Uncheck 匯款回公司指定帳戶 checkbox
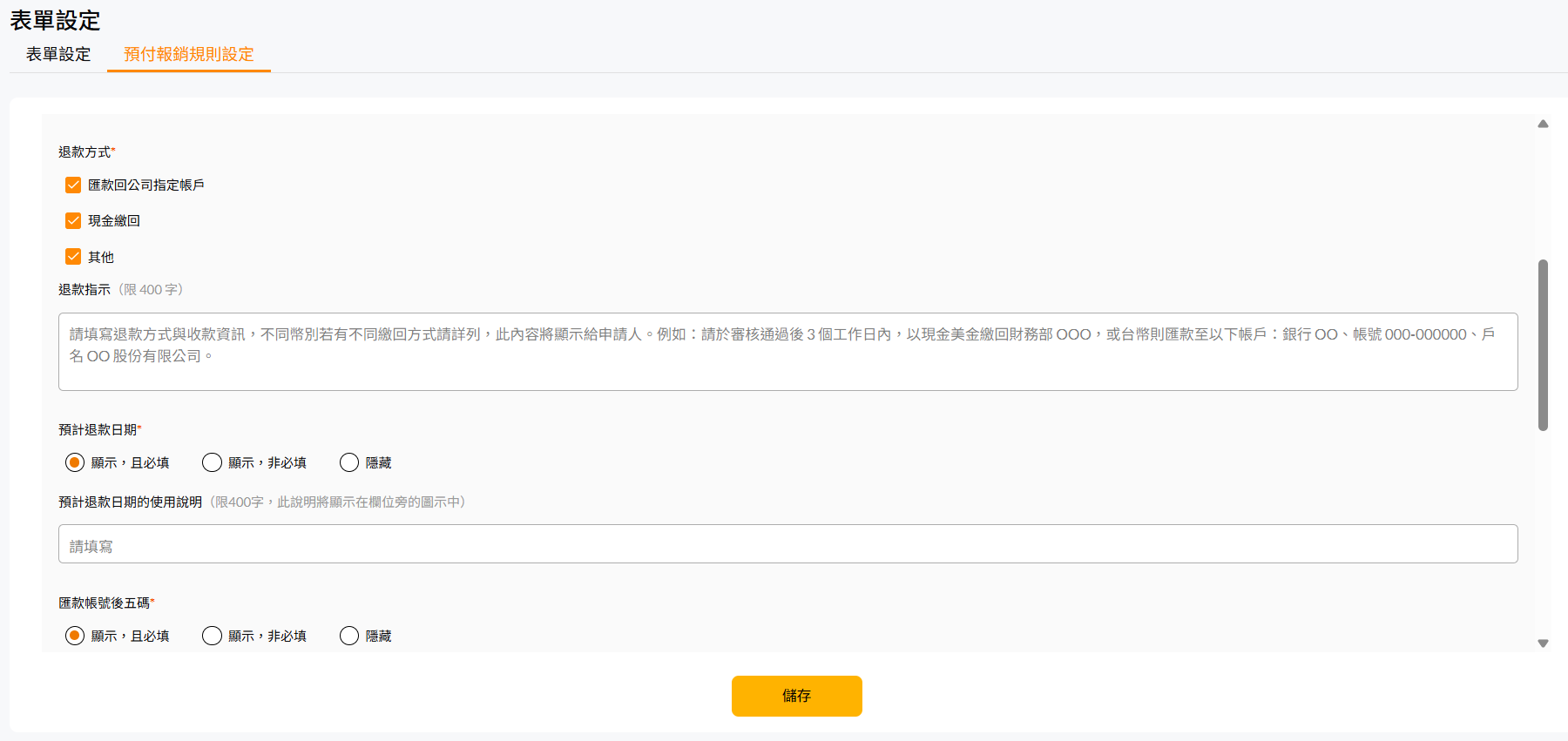The image size is (1568, 741). pyautogui.click(x=73, y=185)
